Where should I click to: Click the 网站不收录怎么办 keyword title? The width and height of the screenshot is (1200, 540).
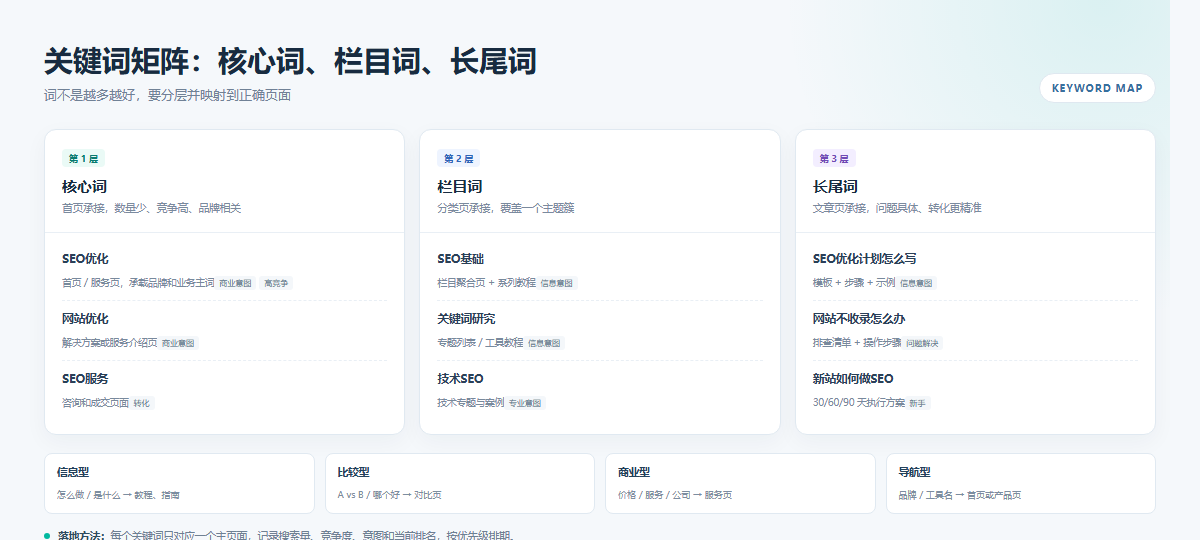859,319
